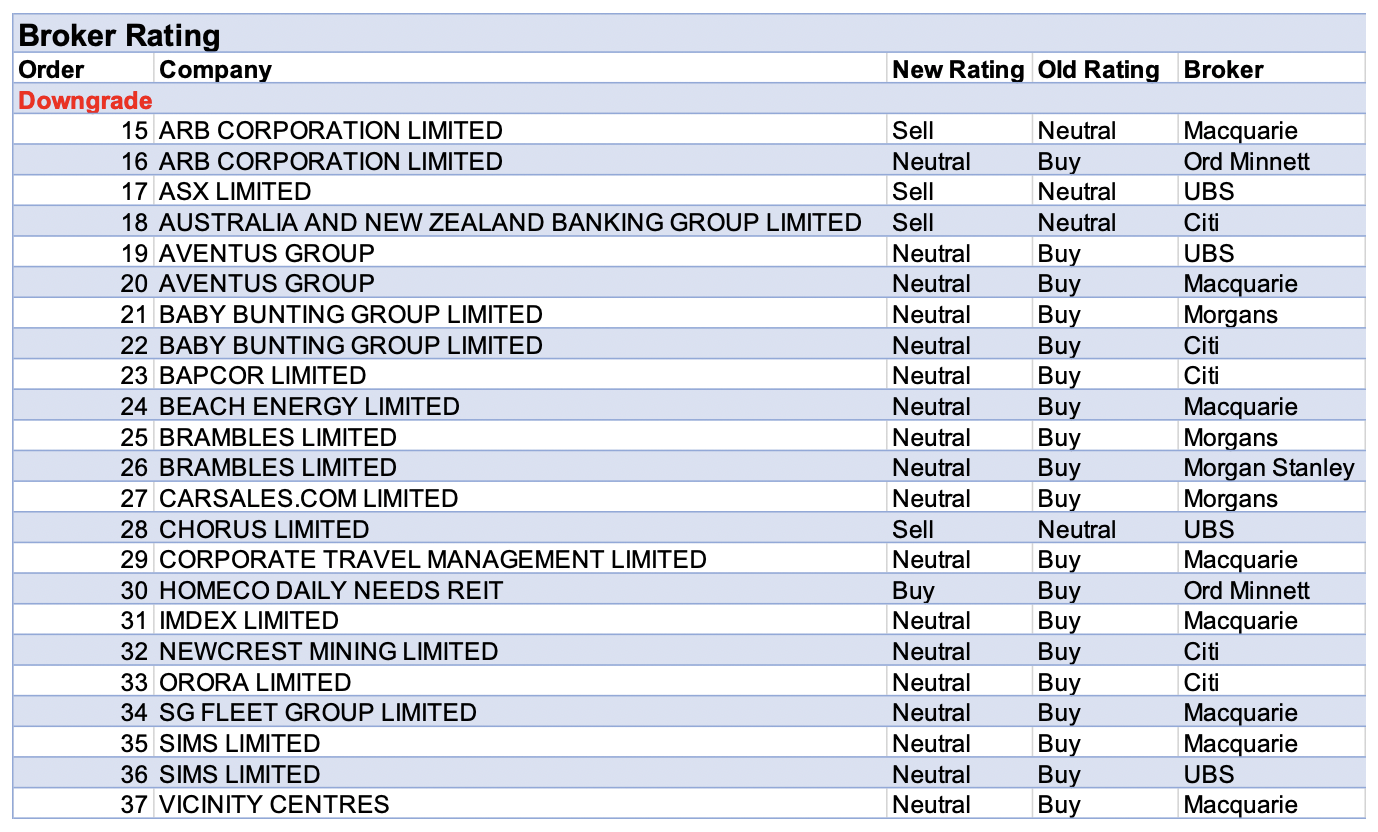Select the Broker column header
This screenshot has width=1378, height=832.
click(x=1223, y=69)
